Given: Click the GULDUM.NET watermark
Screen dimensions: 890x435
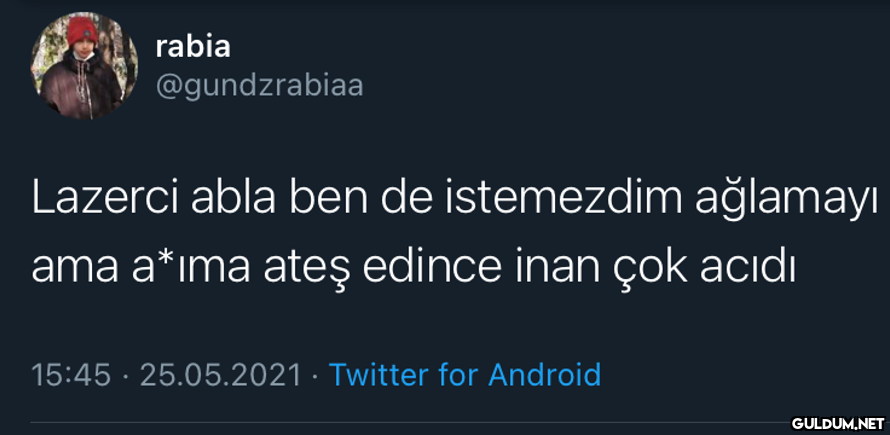Looking at the screenshot, I should tap(833, 420).
